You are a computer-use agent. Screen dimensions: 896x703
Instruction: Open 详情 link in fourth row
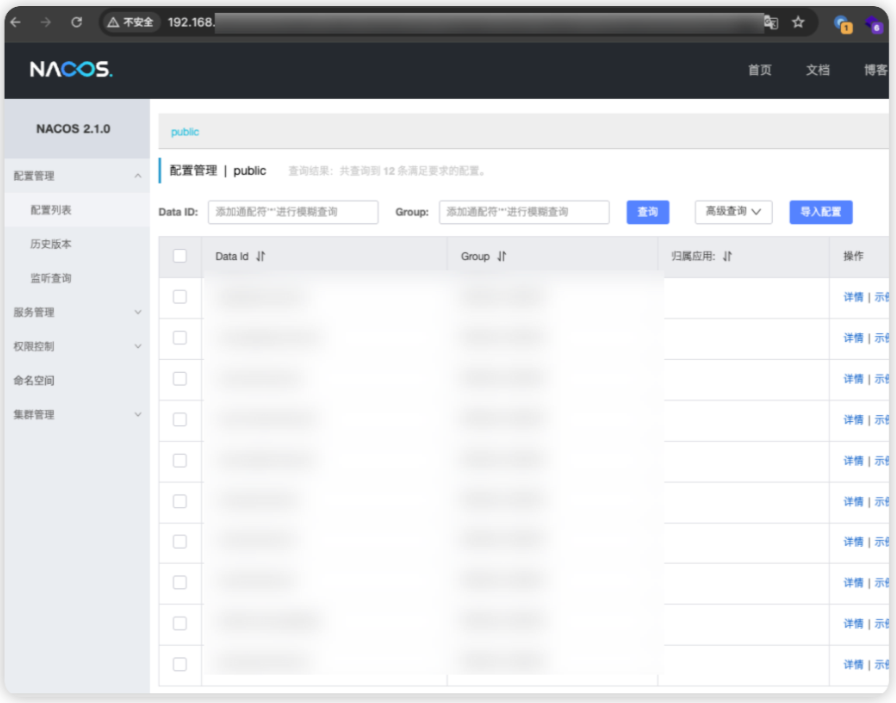pyautogui.click(x=853, y=420)
